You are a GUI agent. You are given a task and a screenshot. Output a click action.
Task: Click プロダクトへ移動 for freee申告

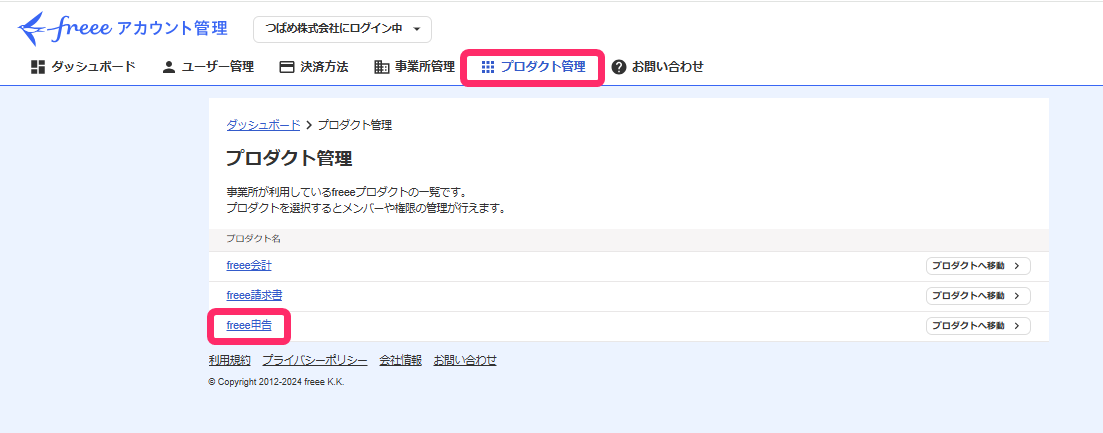[x=978, y=325]
